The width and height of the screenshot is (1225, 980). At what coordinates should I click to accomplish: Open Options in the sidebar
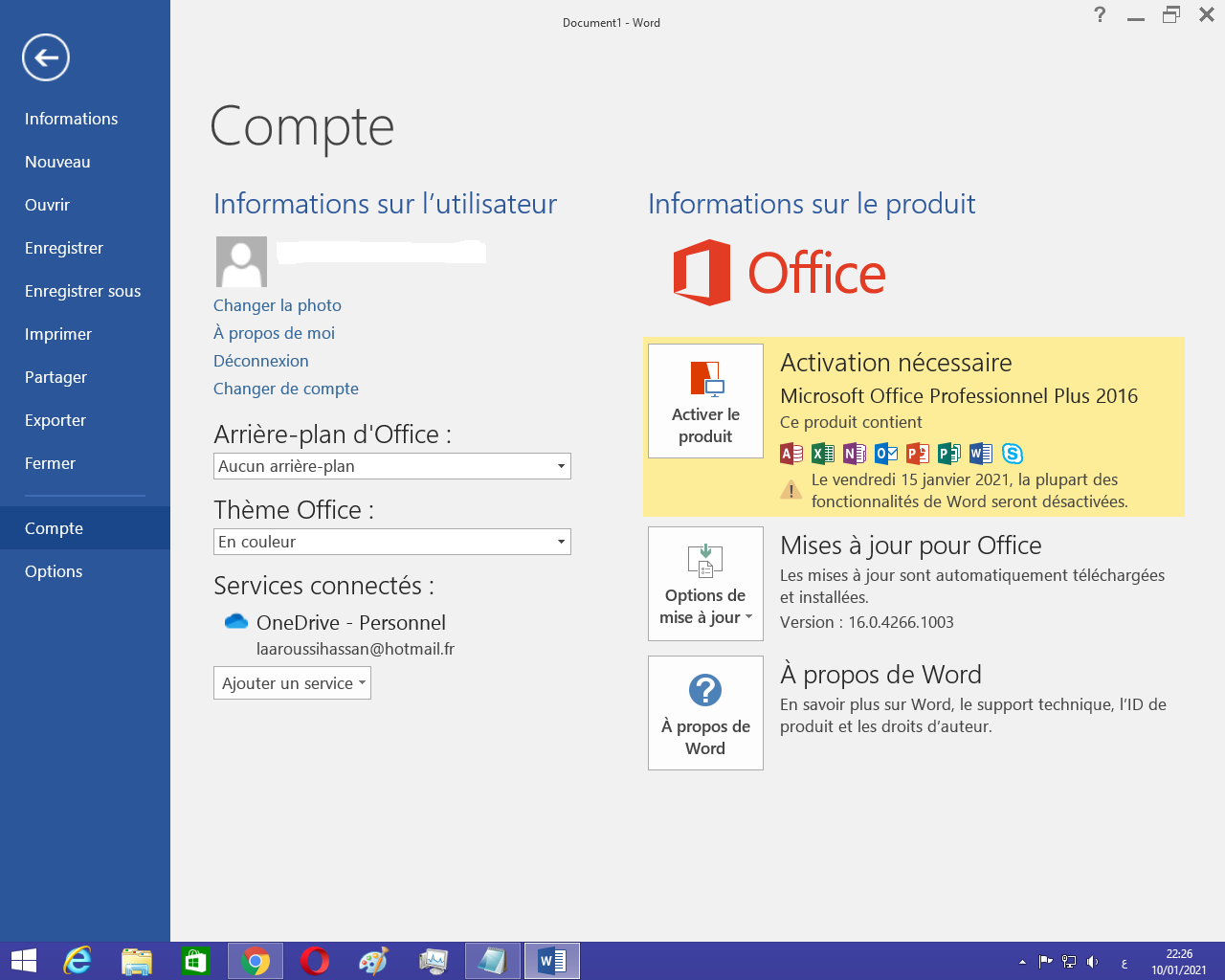click(x=85, y=571)
